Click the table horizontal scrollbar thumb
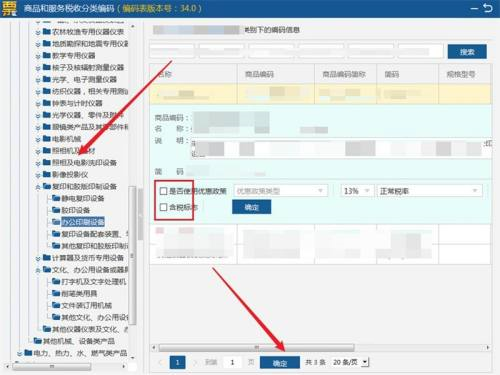500x375 pixels. tap(256, 348)
